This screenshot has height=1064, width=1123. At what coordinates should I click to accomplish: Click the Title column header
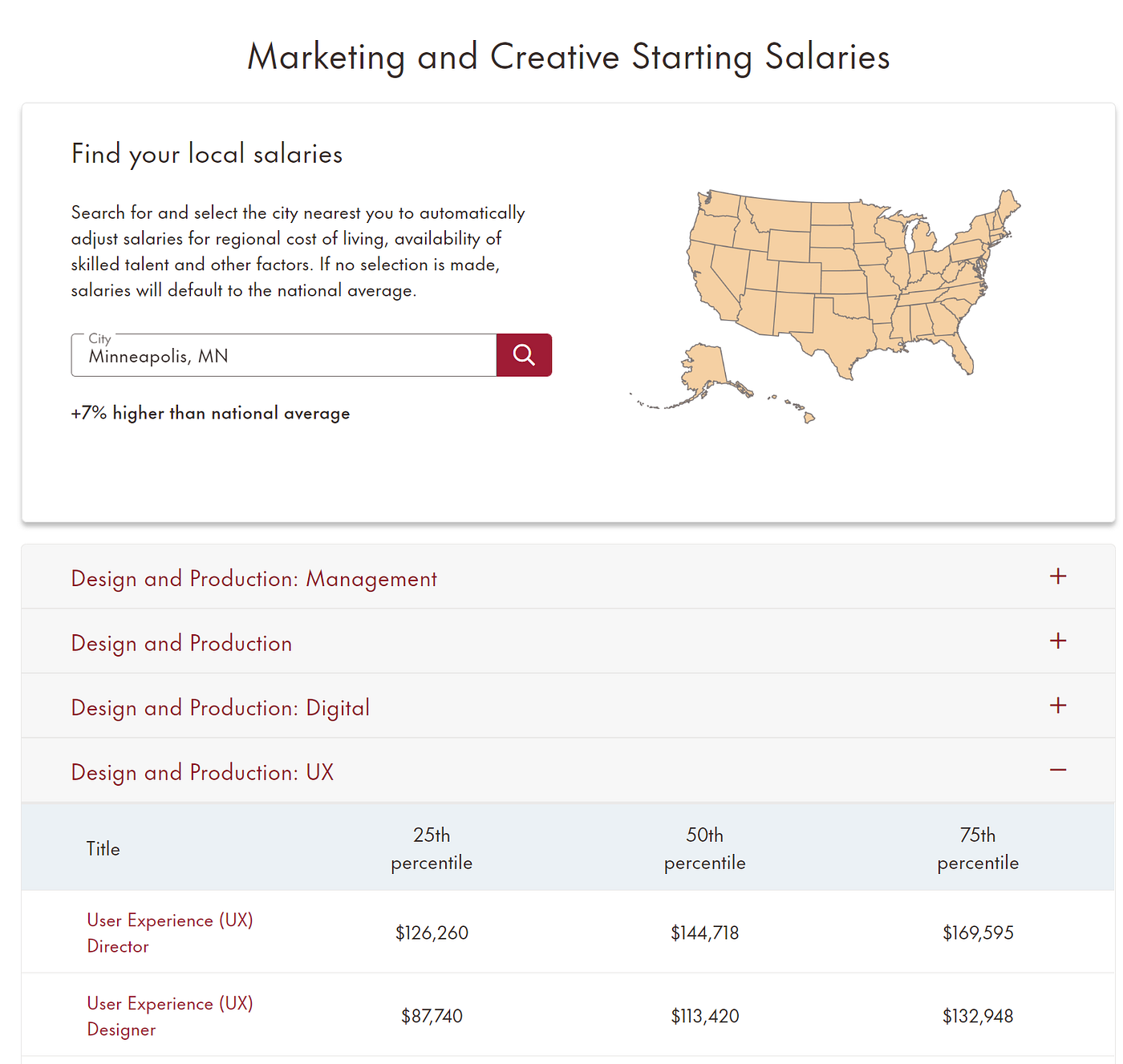(103, 848)
